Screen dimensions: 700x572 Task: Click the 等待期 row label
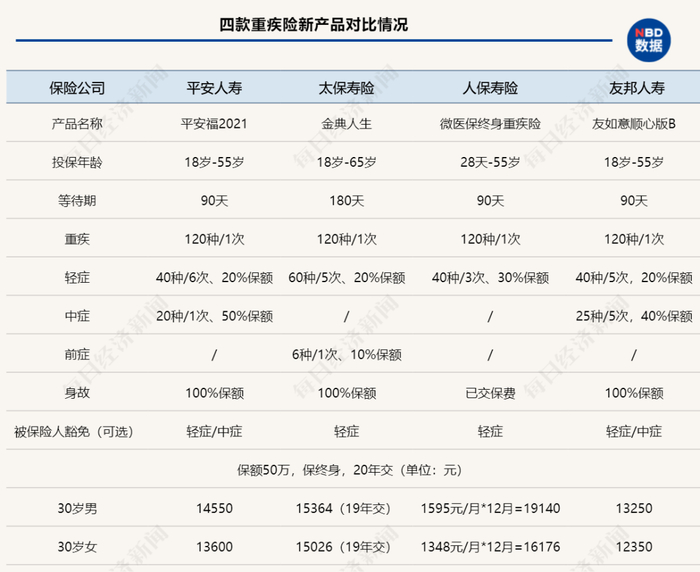click(77, 200)
